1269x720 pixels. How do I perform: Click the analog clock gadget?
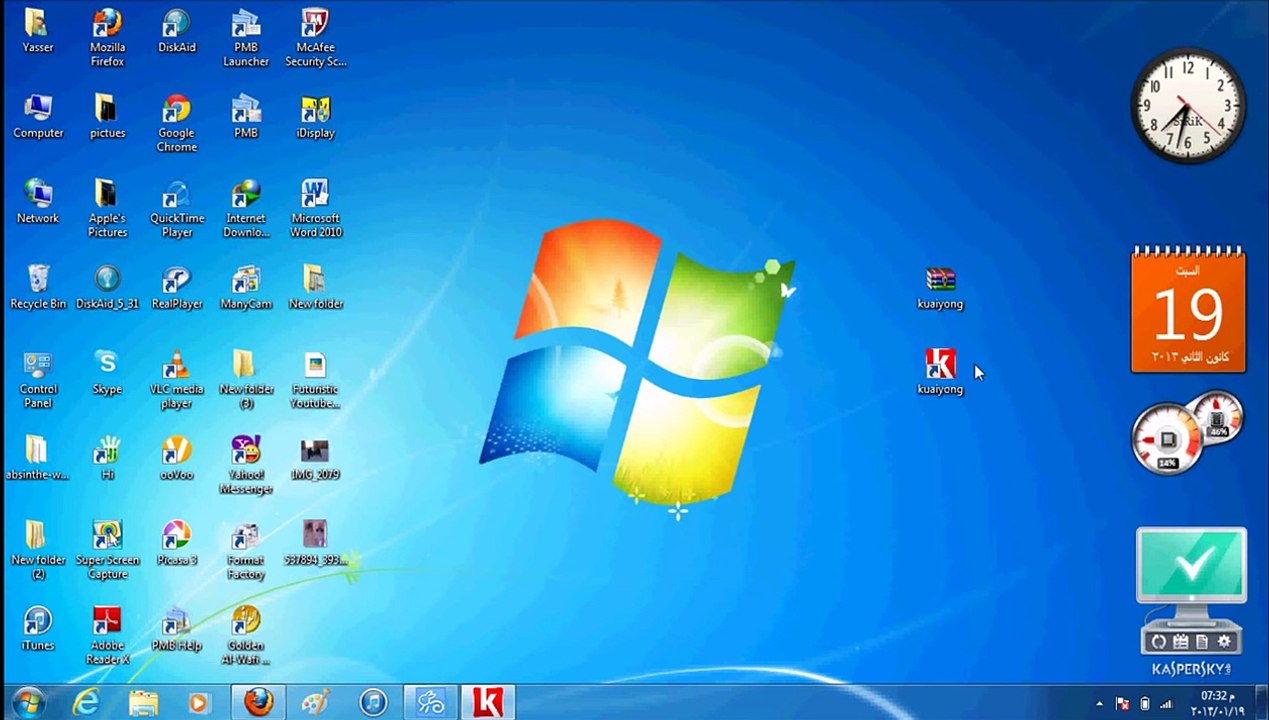click(x=1188, y=105)
